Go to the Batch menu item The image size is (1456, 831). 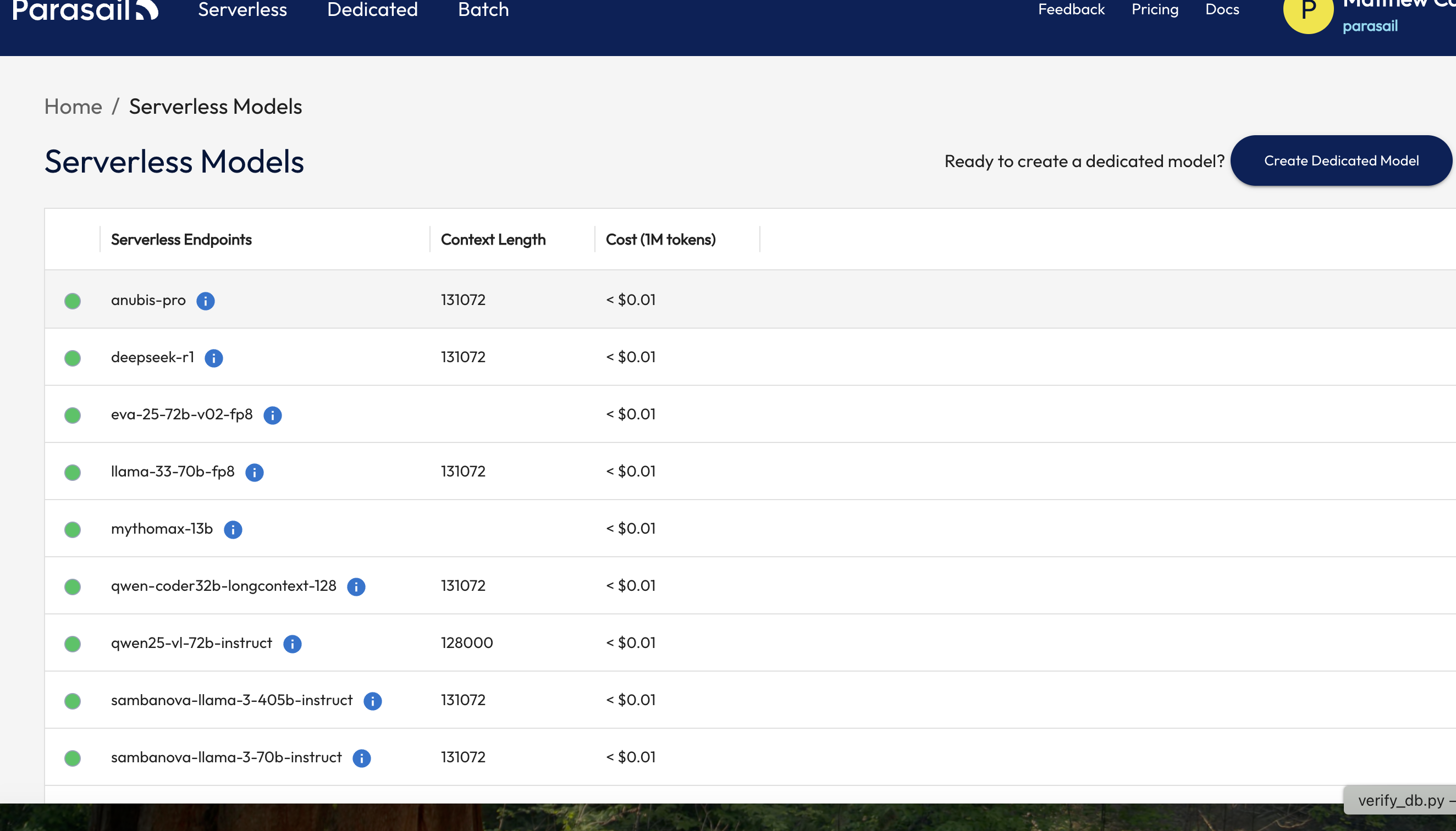point(483,10)
